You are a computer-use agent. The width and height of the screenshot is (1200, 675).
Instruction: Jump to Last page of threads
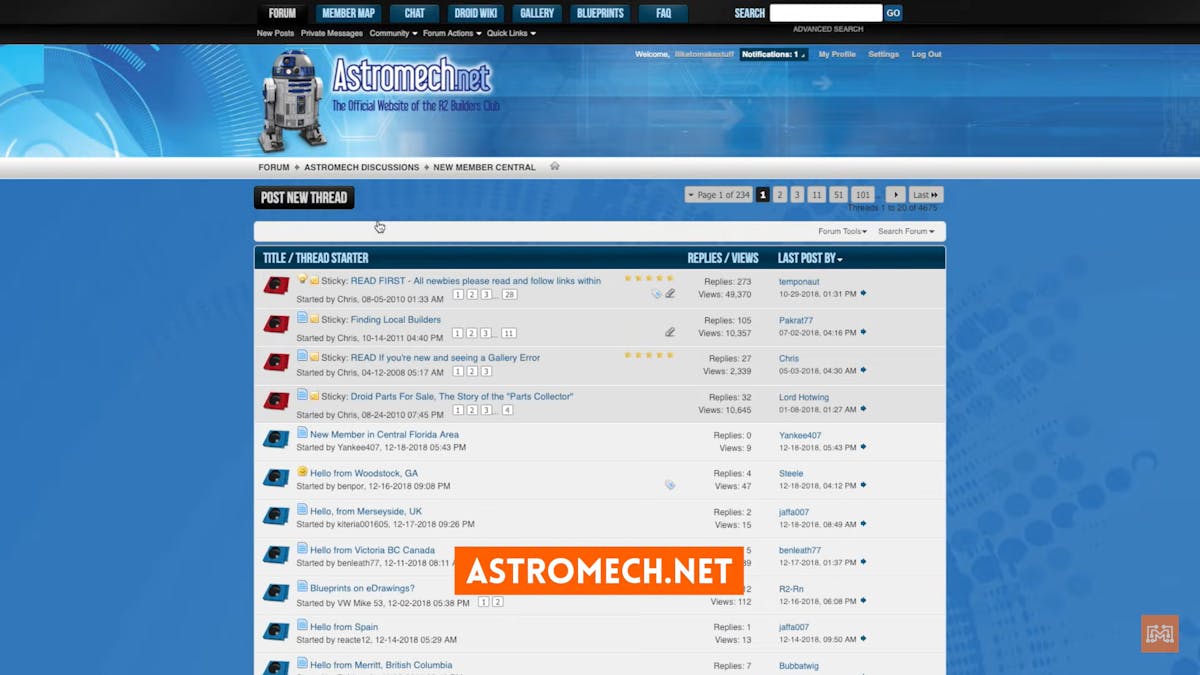(926, 195)
